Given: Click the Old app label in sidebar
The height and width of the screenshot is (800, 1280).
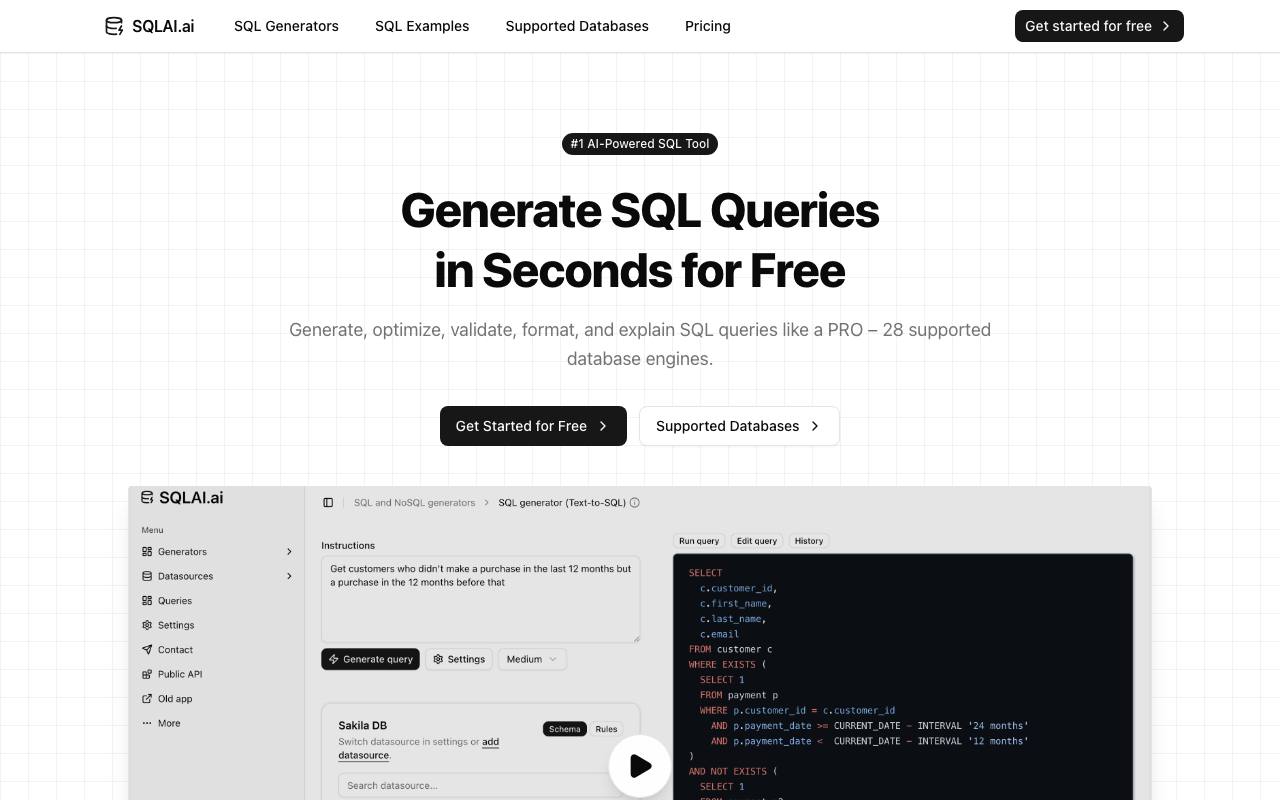Looking at the screenshot, I should point(175,699).
